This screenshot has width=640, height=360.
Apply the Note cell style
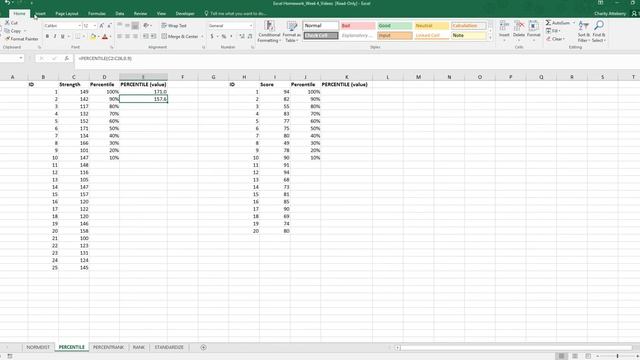469,36
